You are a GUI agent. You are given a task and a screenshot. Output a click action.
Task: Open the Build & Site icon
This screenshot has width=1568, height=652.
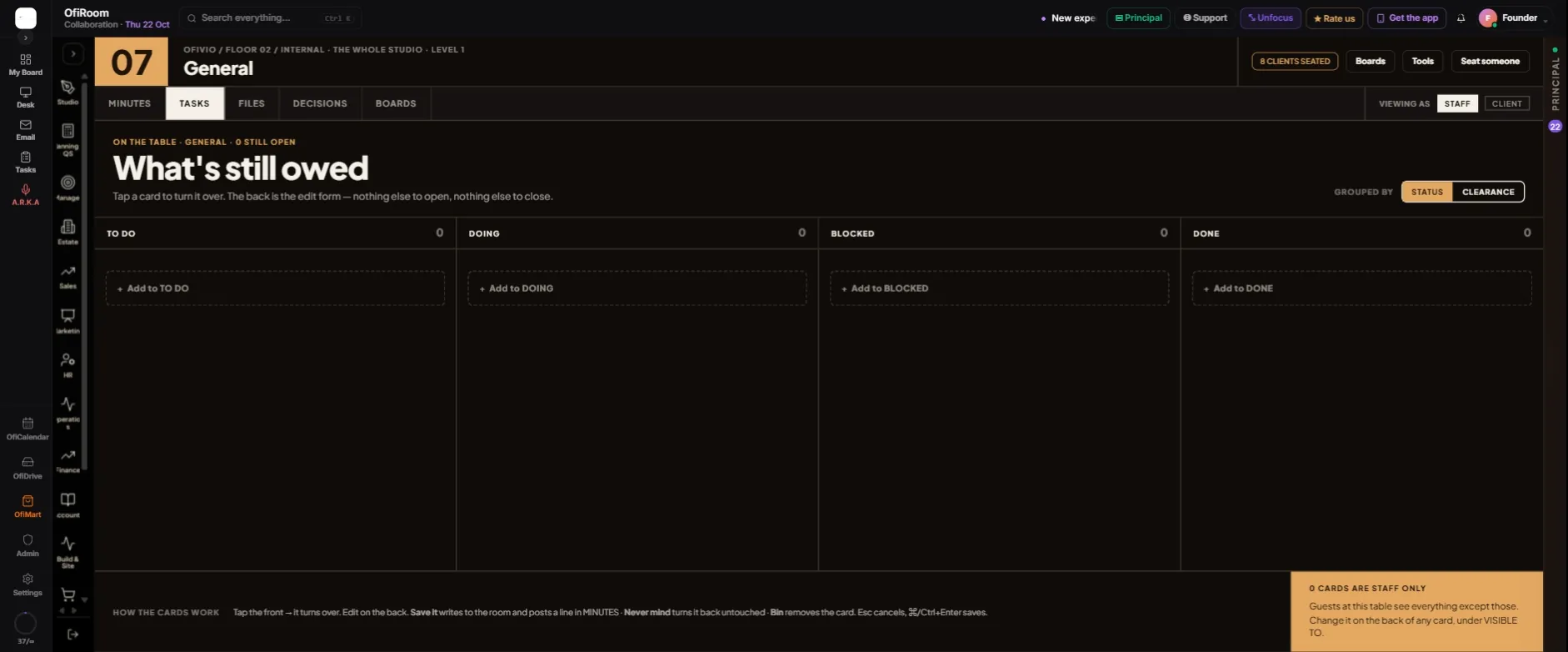(68, 551)
